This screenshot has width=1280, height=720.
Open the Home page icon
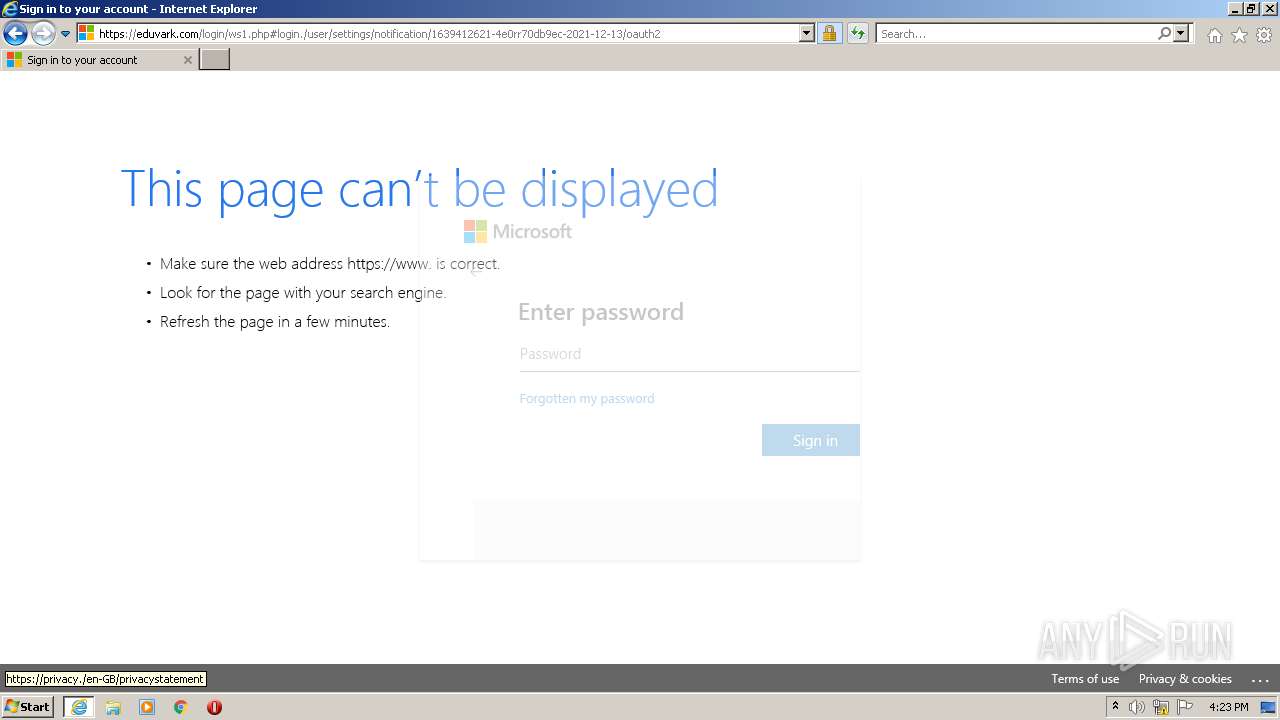tap(1214, 35)
